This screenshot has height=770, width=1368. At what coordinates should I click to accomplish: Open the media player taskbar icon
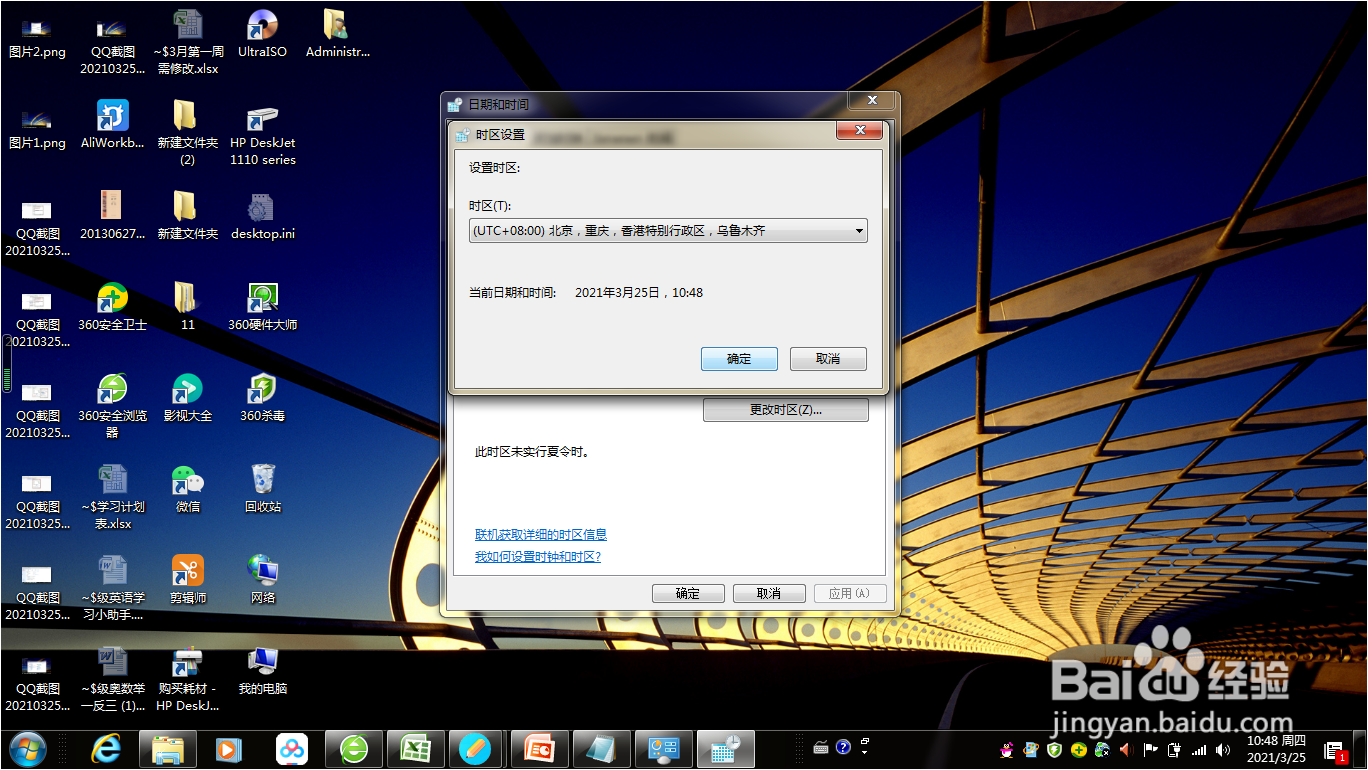[x=229, y=749]
